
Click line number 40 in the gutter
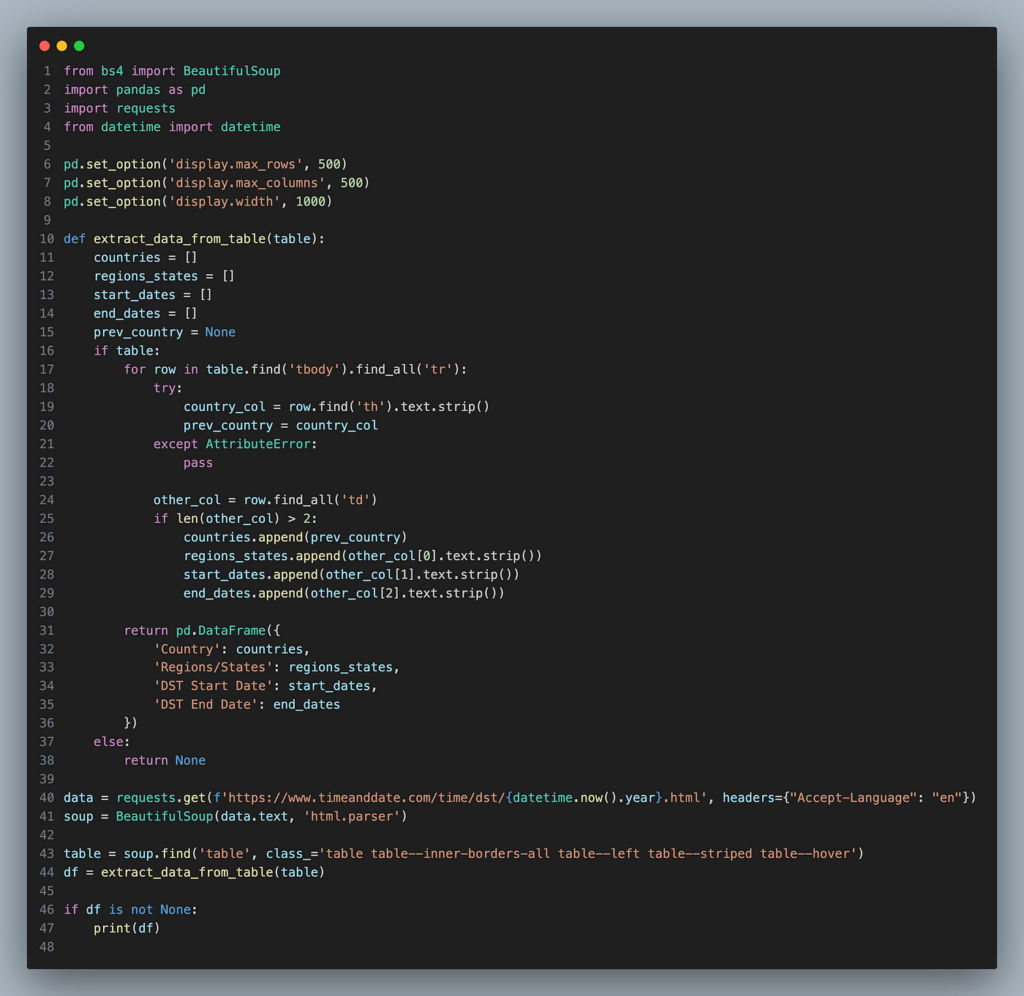coord(47,798)
